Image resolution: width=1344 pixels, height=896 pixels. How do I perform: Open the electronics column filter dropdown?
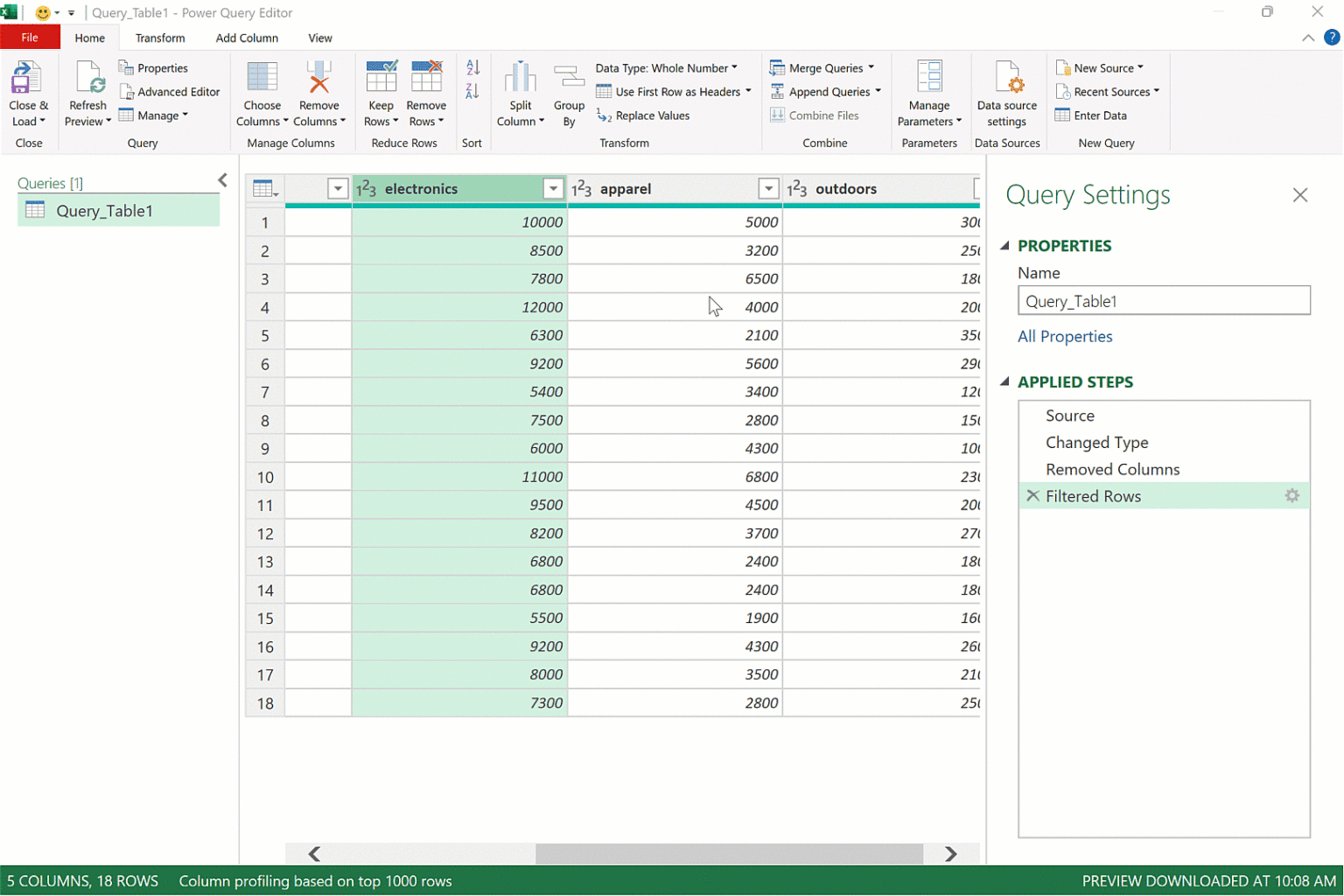pos(553,189)
